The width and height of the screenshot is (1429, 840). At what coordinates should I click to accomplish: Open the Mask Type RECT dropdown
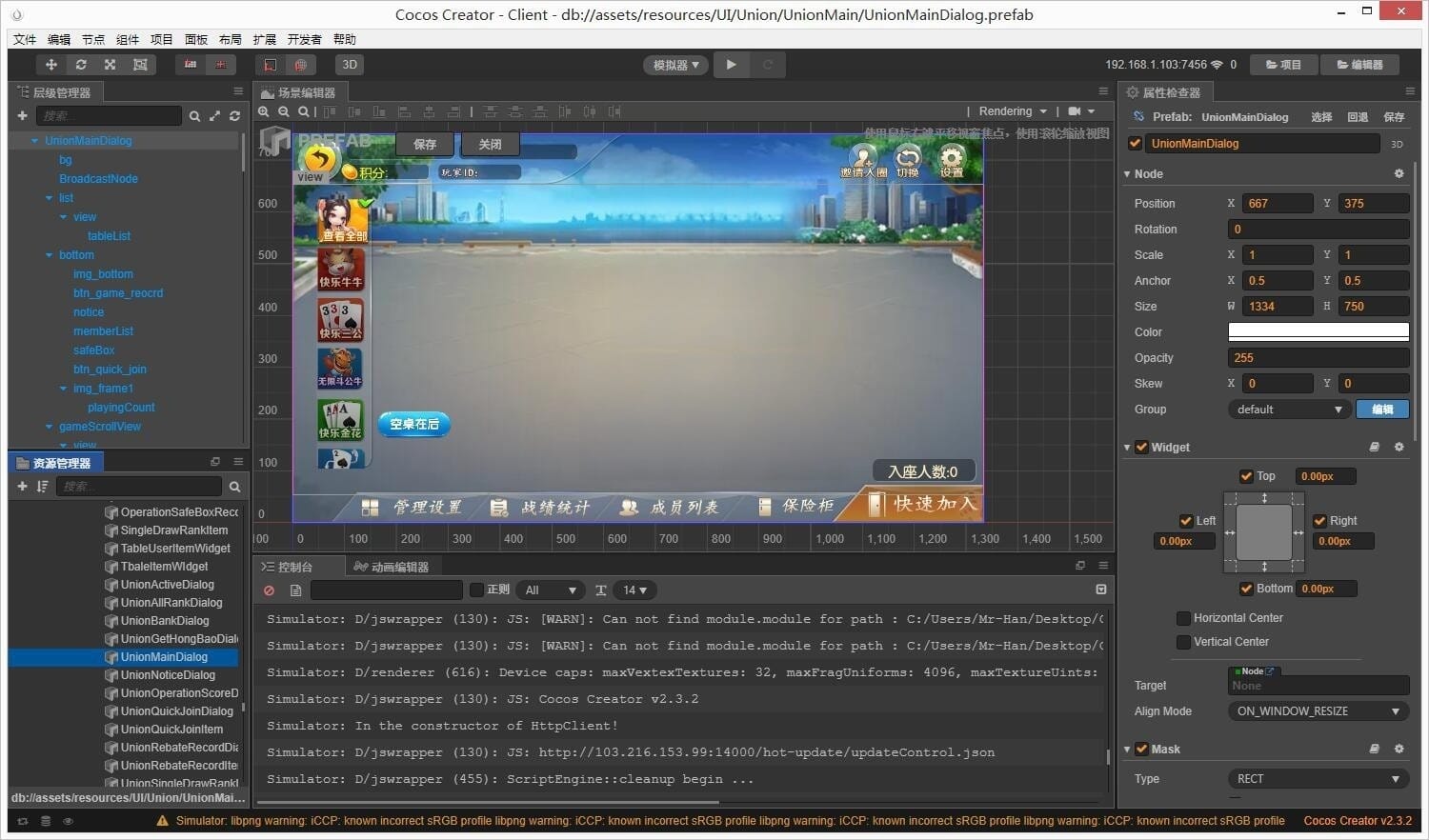tap(1318, 779)
